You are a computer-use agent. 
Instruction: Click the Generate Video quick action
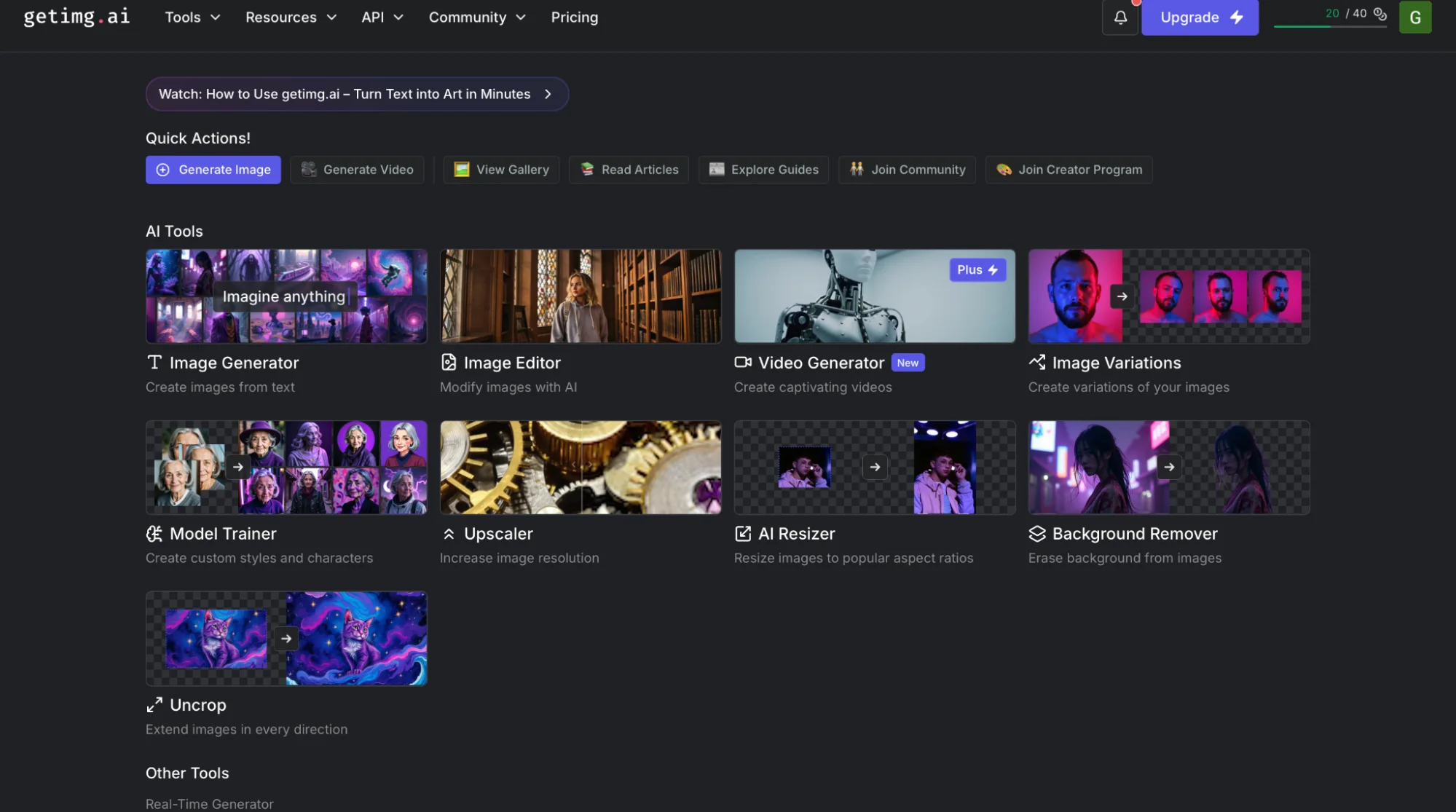tap(357, 170)
